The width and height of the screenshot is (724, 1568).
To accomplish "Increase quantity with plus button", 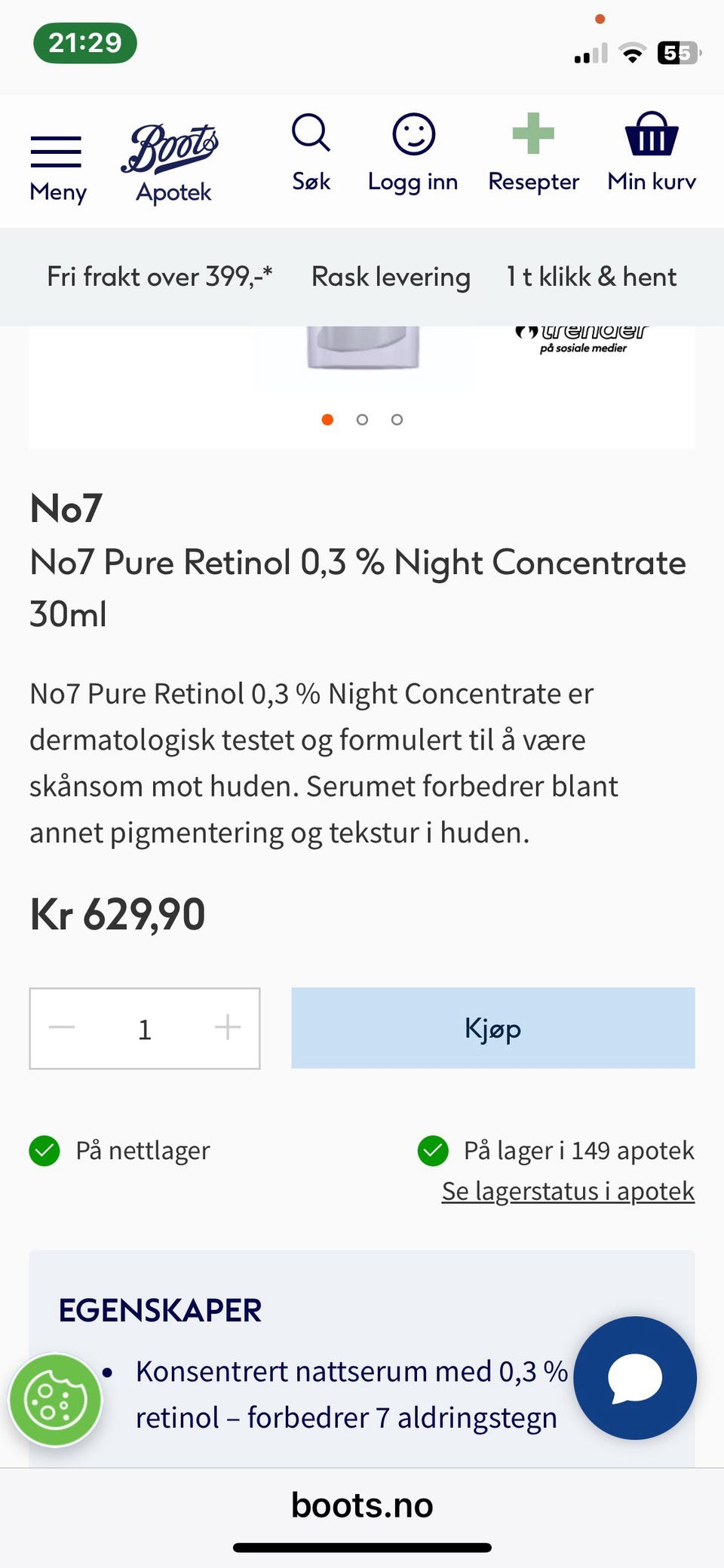I will pos(227,1027).
